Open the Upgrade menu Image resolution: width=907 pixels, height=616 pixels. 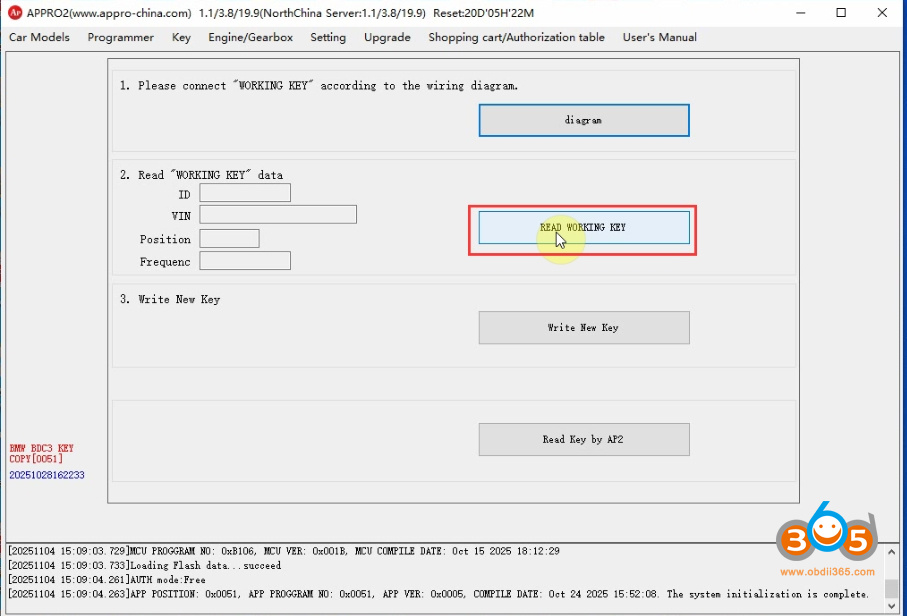pyautogui.click(x=387, y=38)
